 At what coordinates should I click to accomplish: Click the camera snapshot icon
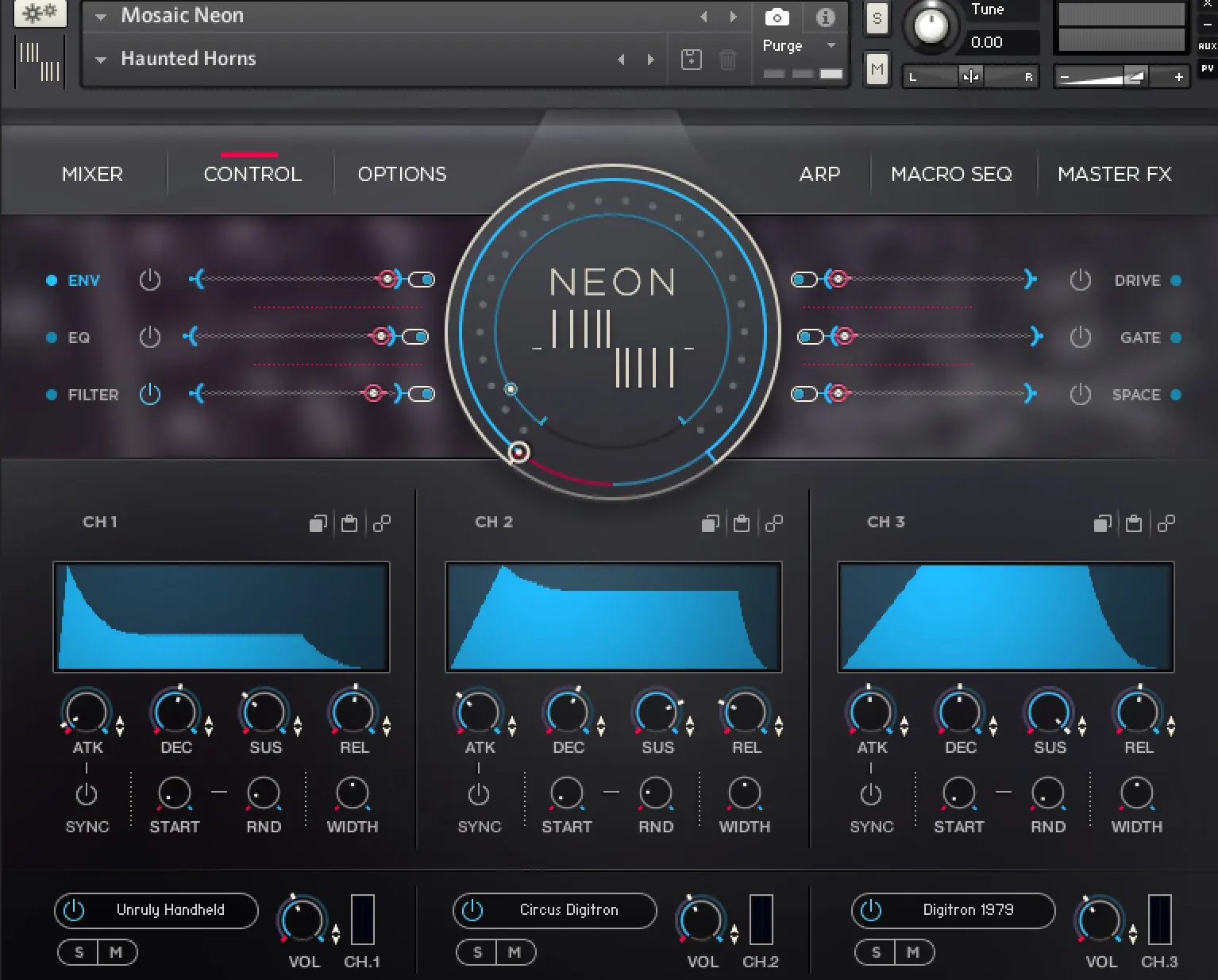777,17
